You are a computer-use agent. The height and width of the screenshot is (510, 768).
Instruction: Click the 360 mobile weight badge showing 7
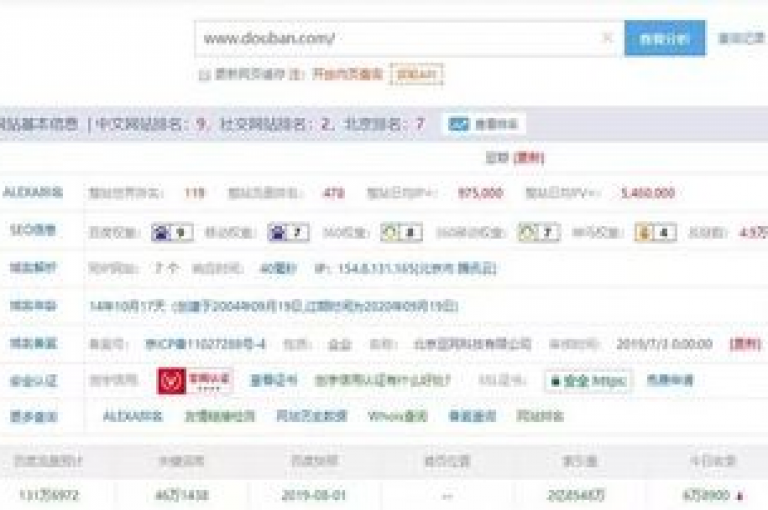point(539,232)
